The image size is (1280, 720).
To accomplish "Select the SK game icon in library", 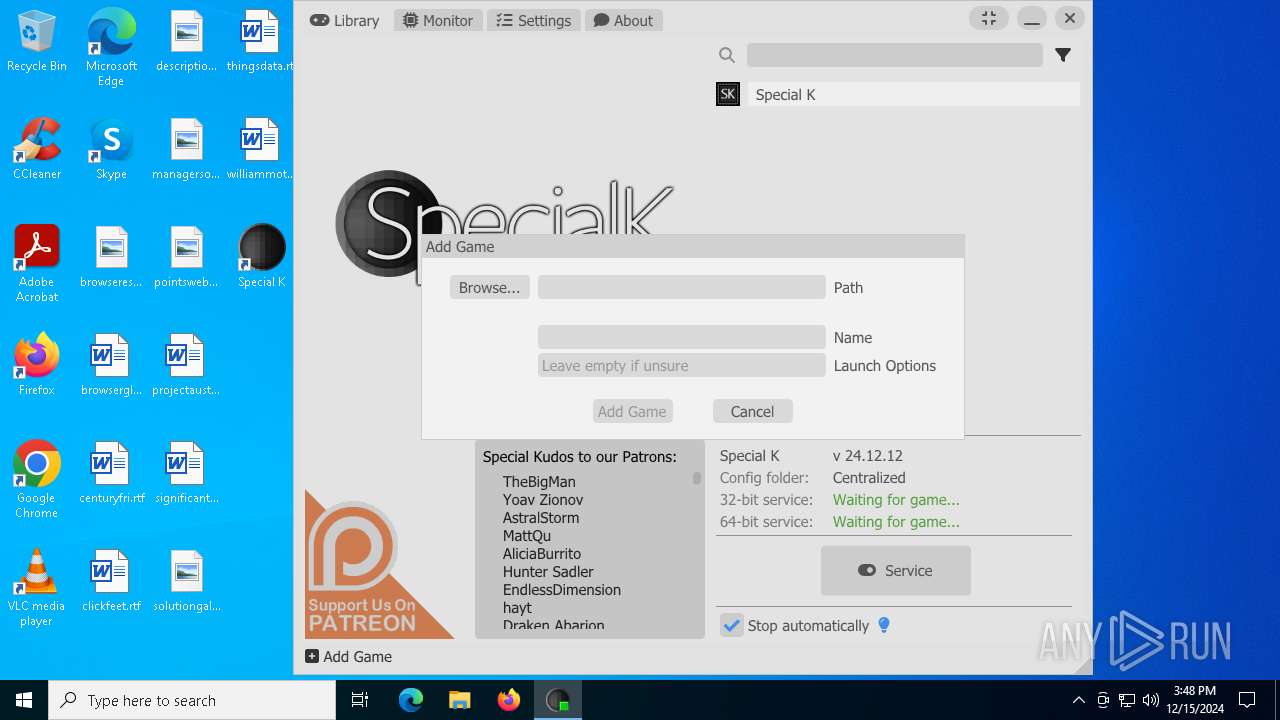I will 728,94.
